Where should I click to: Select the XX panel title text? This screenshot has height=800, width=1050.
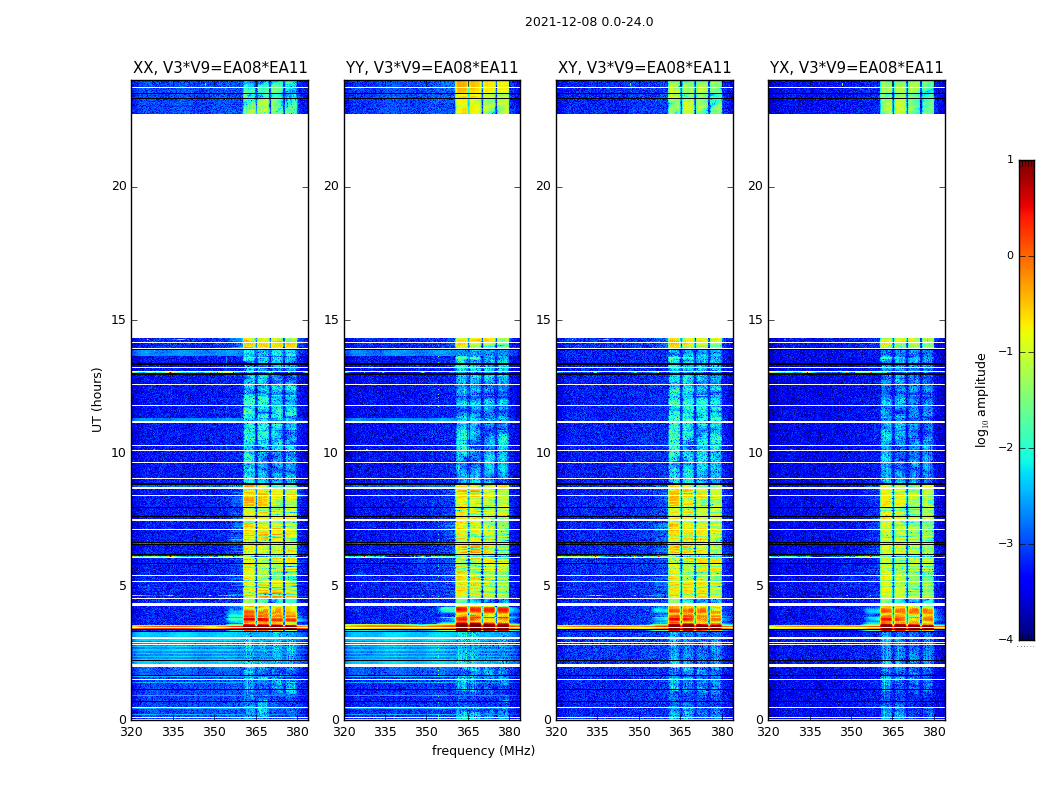[220, 68]
